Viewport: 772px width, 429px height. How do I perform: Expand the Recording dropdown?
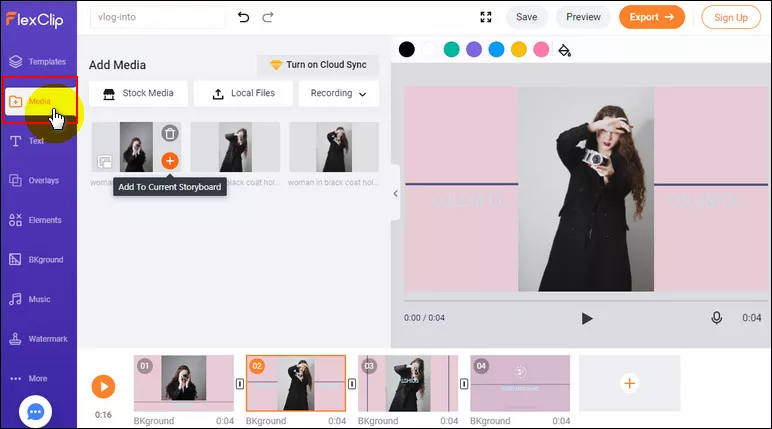click(339, 94)
